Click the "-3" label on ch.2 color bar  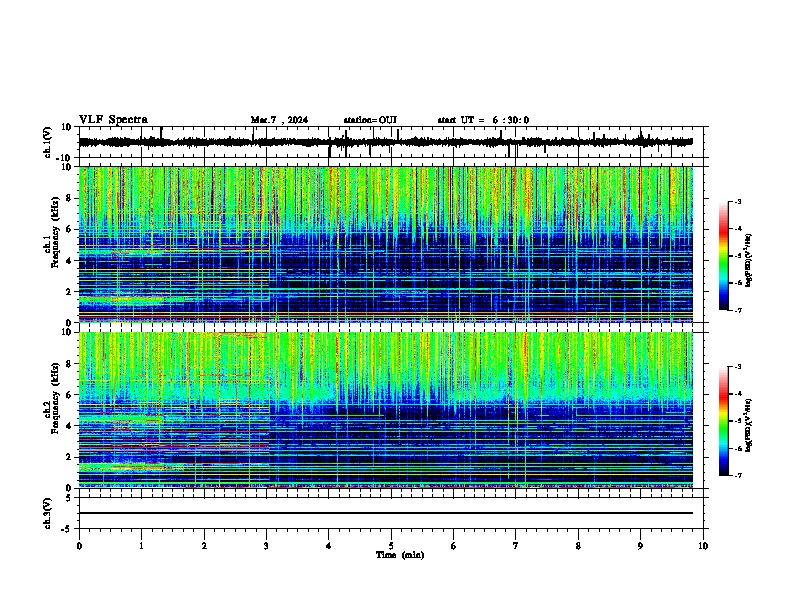[x=737, y=367]
